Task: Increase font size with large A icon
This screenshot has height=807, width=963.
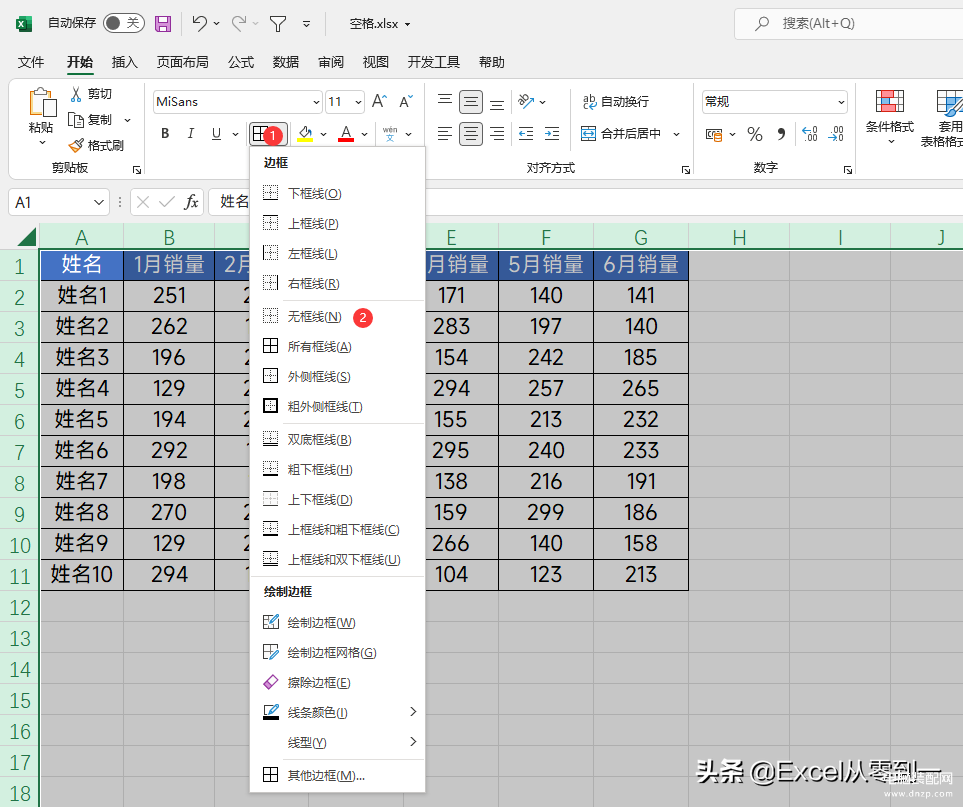Action: [380, 101]
